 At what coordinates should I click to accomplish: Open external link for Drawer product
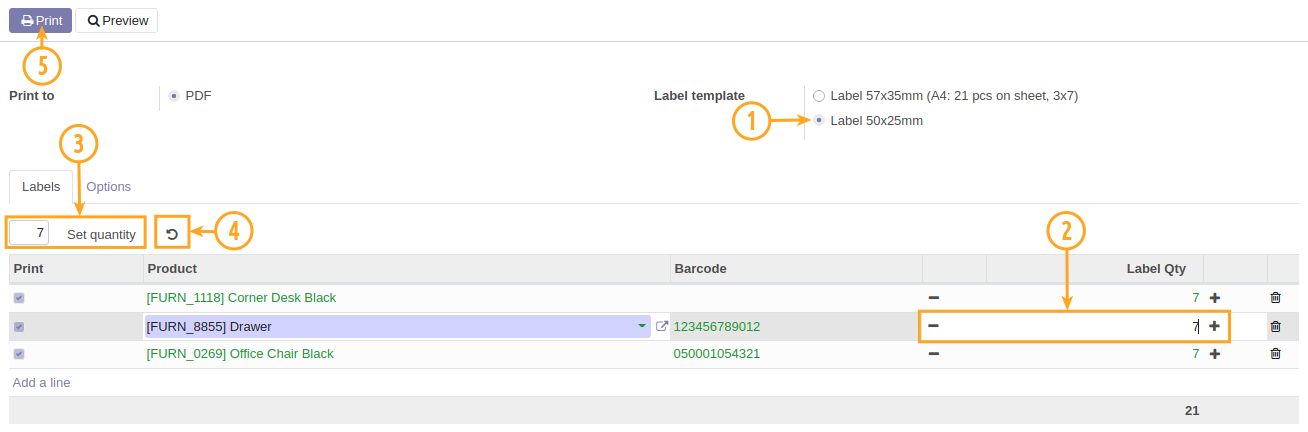(661, 326)
